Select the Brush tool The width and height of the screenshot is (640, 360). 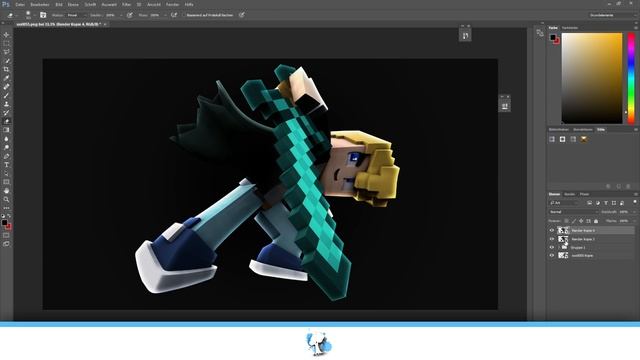[x=6, y=96]
